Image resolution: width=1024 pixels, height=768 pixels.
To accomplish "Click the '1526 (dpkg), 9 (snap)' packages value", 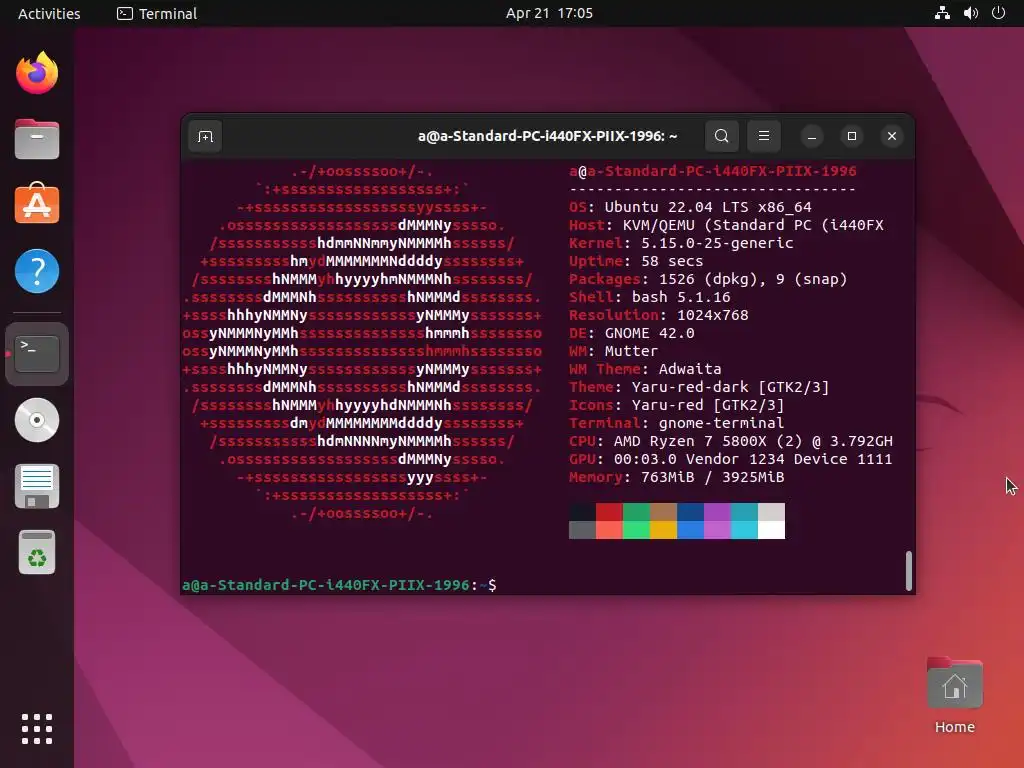I will pyautogui.click(x=752, y=280).
